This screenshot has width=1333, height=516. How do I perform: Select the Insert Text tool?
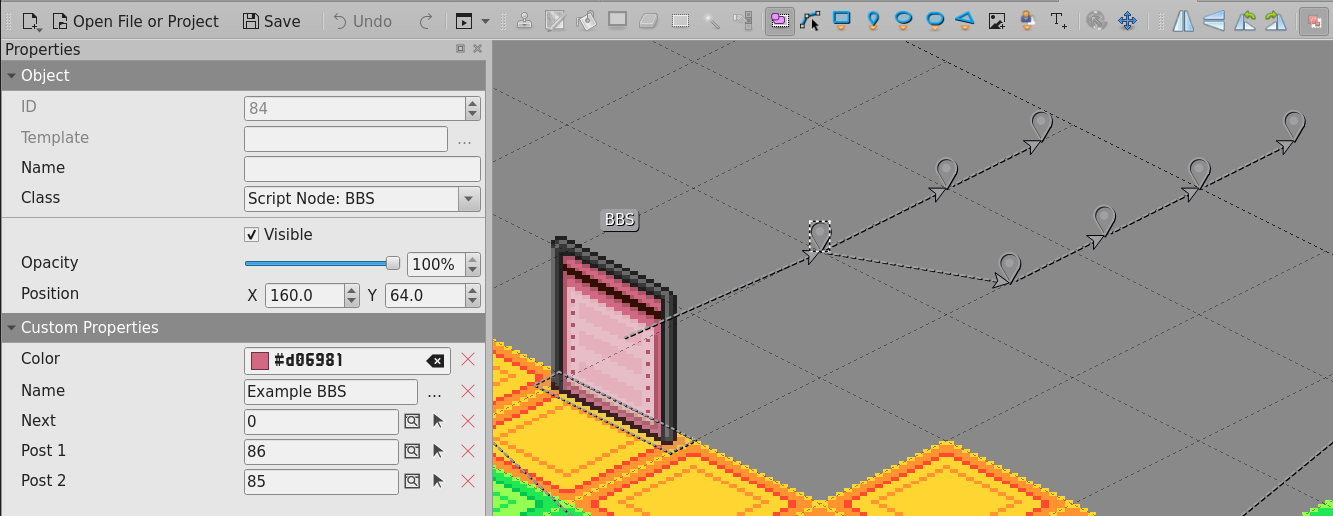1059,21
